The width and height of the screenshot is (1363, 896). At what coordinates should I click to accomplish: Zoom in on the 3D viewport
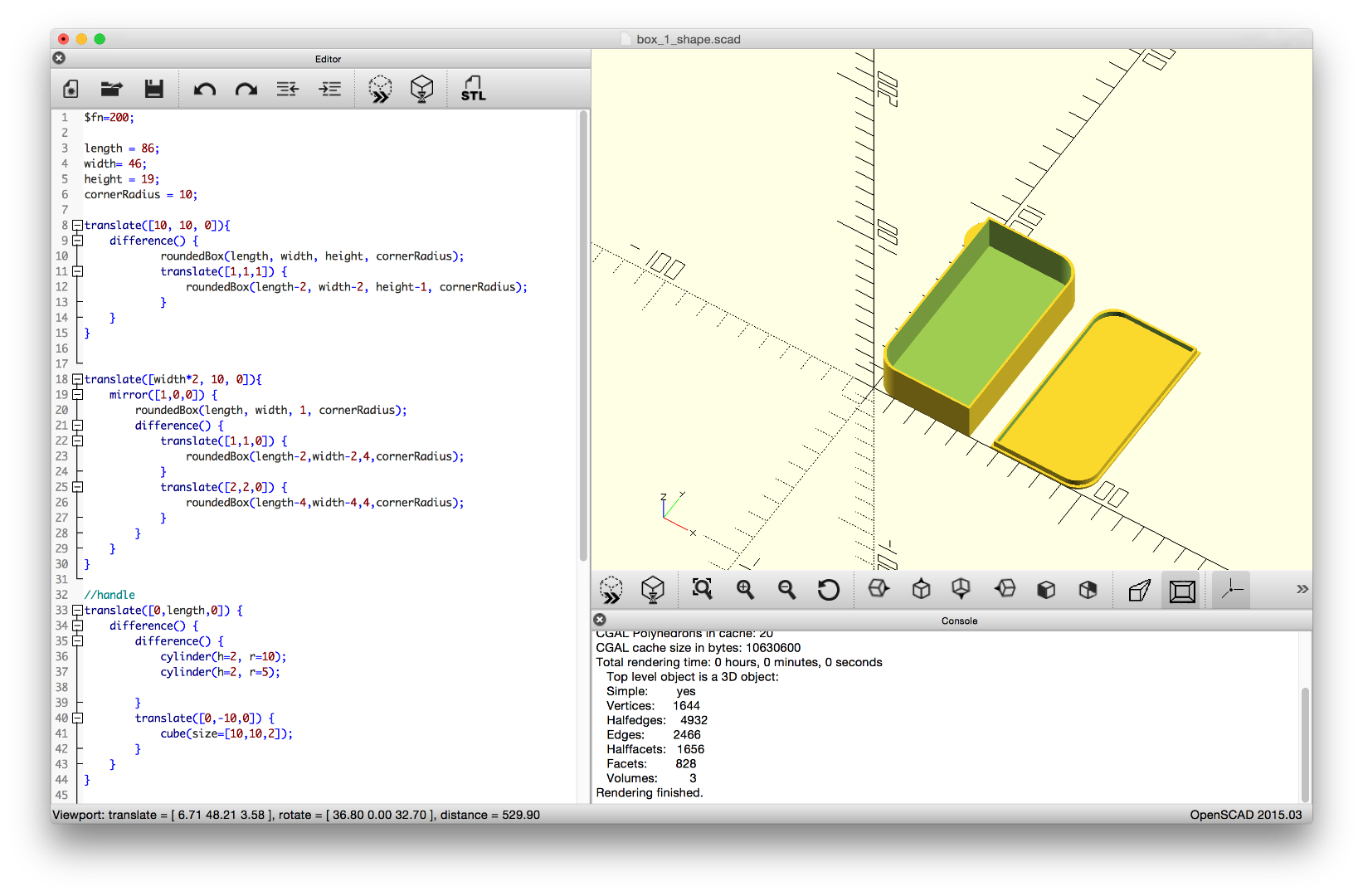pos(745,590)
